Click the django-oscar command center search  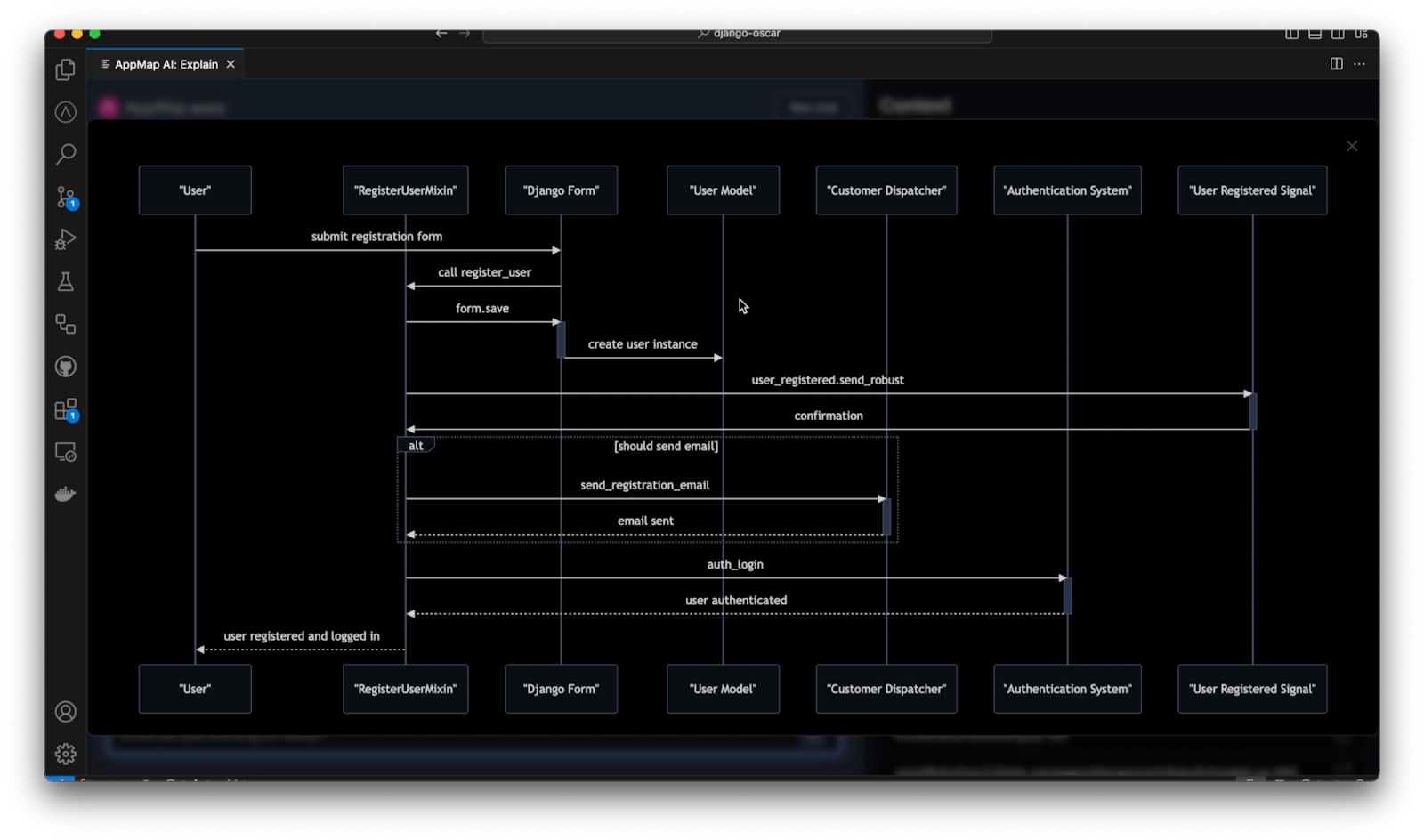[737, 34]
